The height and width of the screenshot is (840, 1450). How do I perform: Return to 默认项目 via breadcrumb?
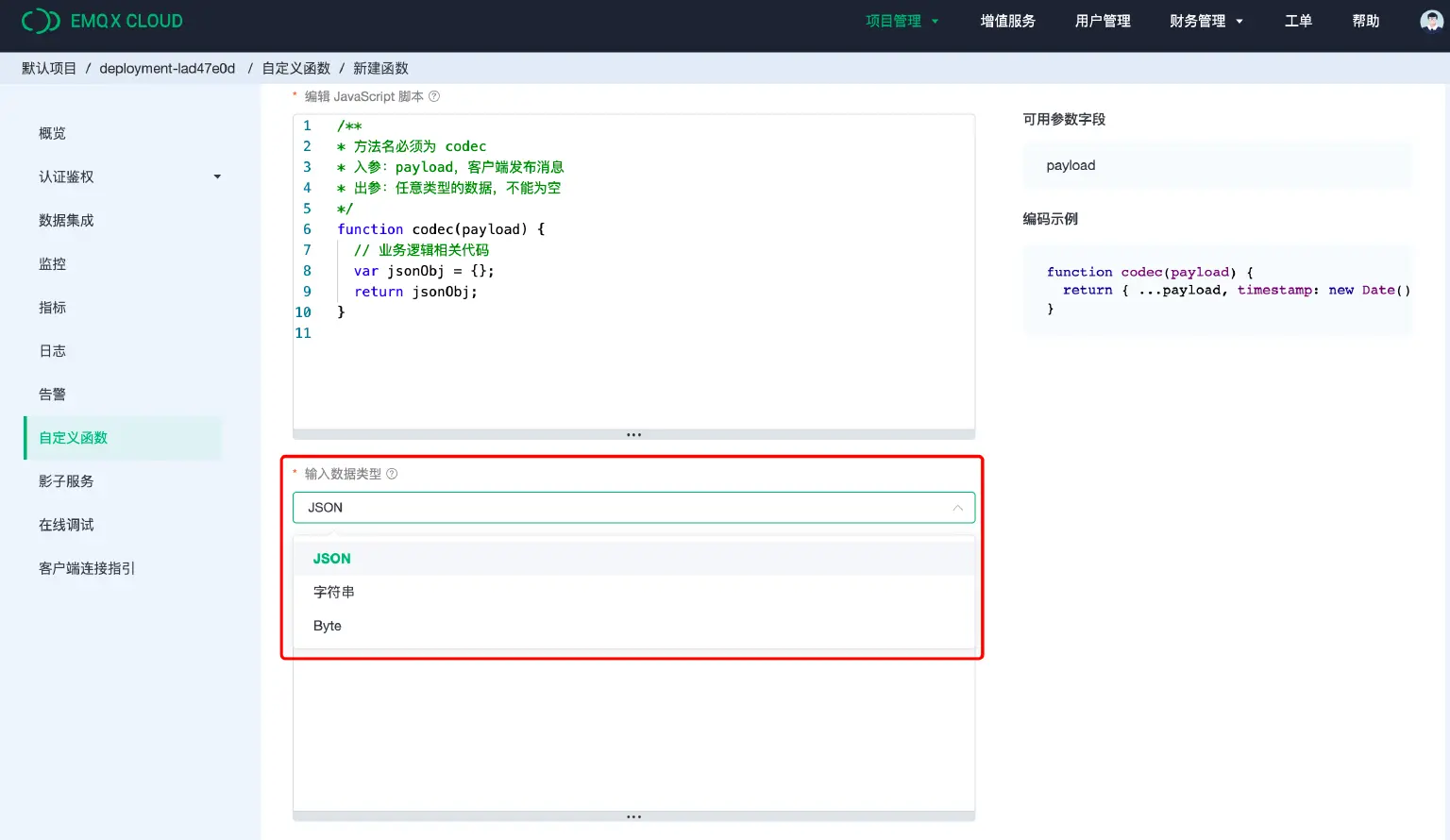48,67
